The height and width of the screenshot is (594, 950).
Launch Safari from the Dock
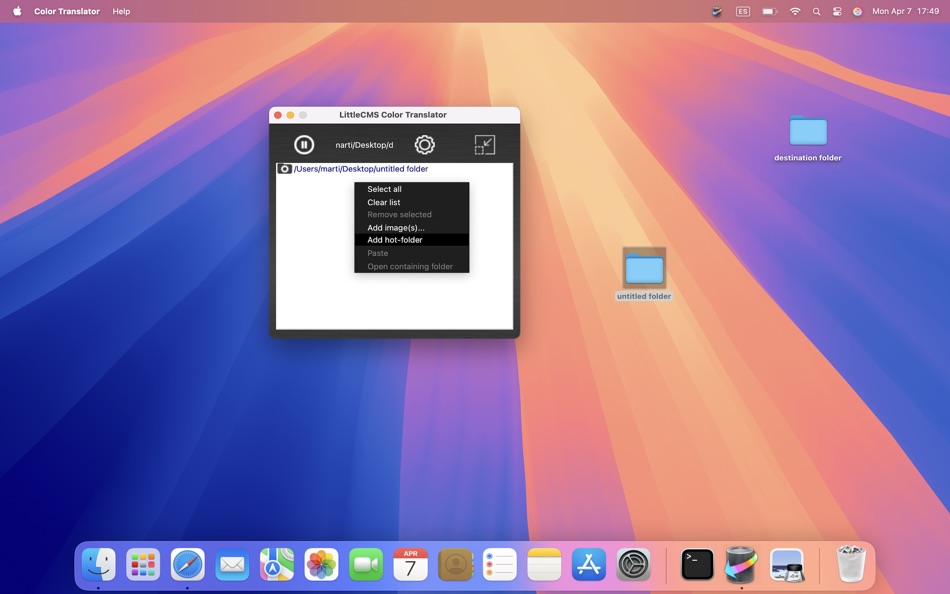click(x=187, y=564)
